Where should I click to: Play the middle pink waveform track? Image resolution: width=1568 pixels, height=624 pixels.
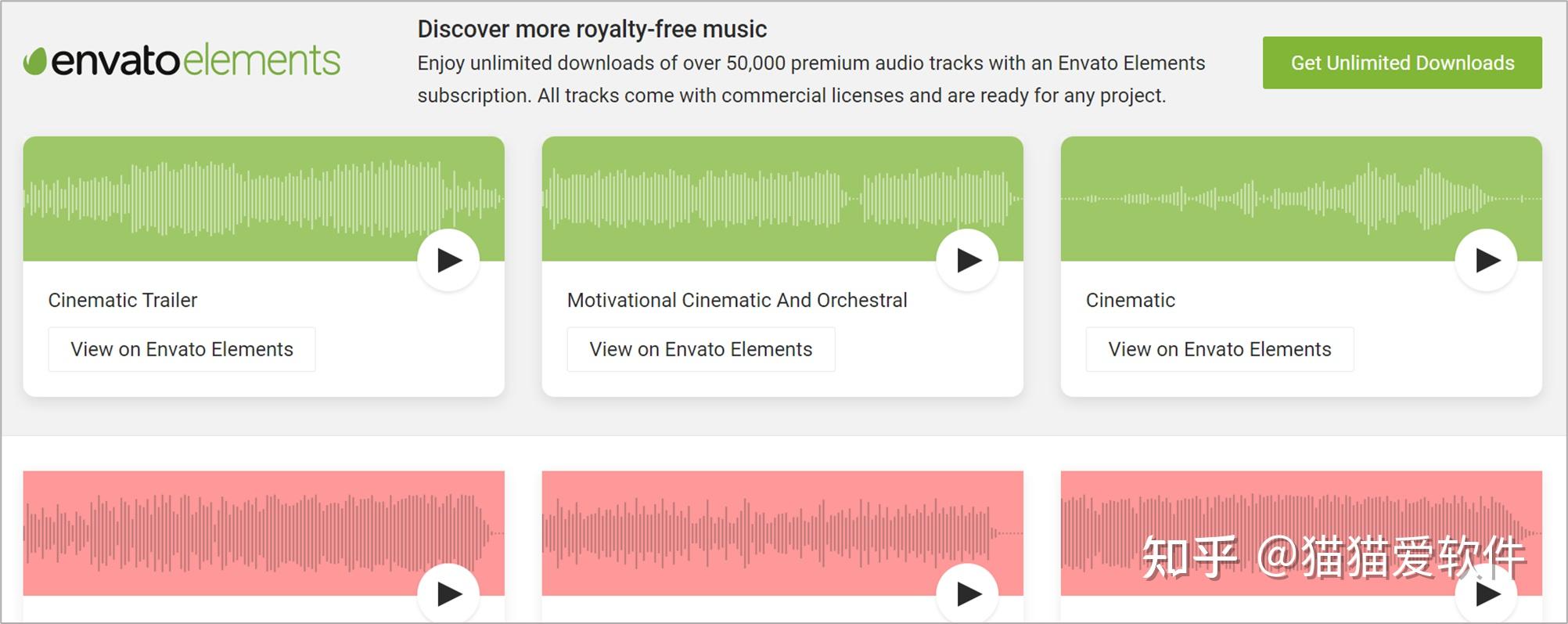click(x=968, y=594)
